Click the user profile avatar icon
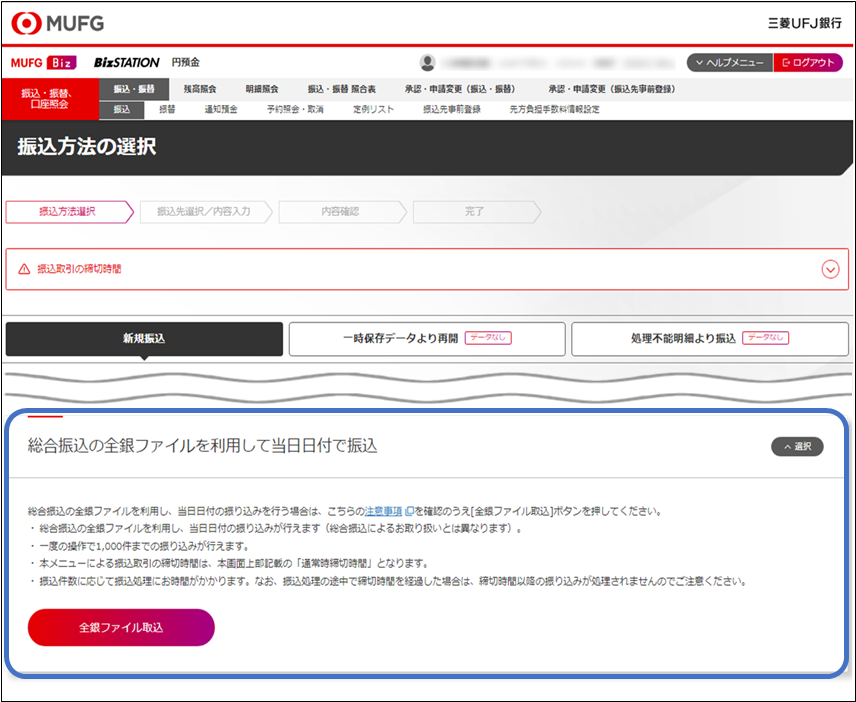856x702 pixels. [x=428, y=63]
